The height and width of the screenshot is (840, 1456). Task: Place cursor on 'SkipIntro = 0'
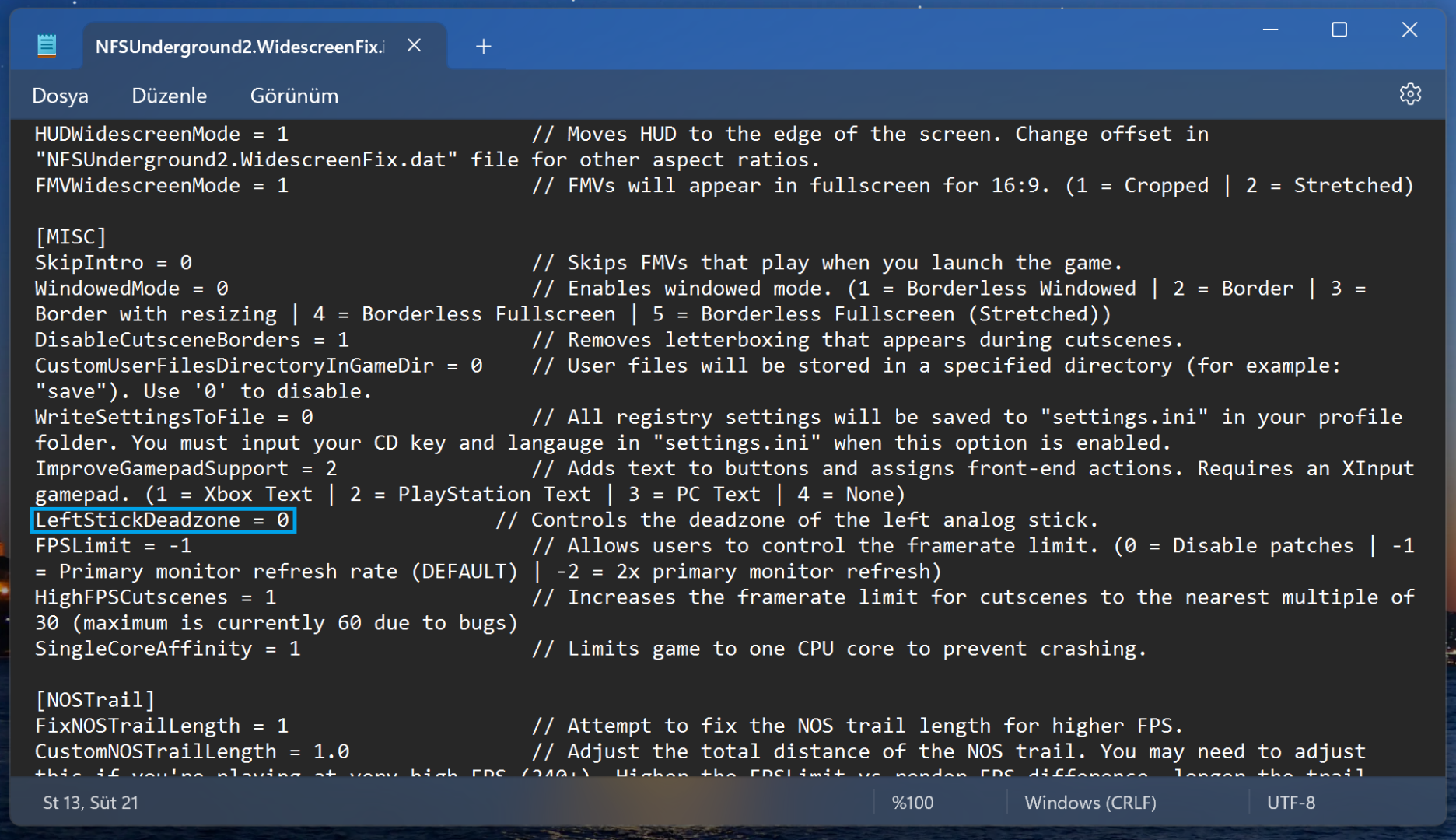114,262
